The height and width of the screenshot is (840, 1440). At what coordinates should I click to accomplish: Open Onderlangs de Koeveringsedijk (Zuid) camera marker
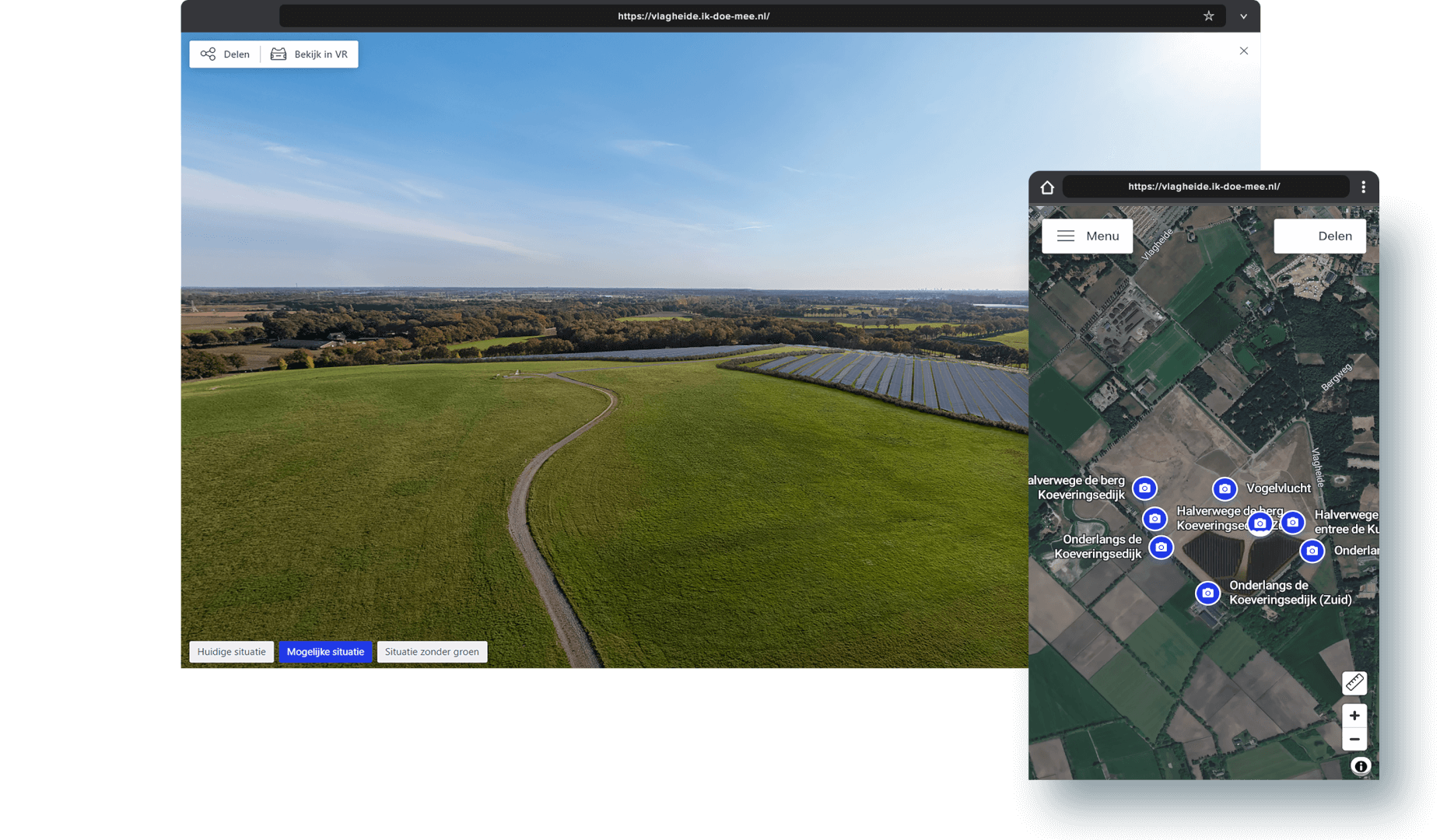pyautogui.click(x=1207, y=593)
